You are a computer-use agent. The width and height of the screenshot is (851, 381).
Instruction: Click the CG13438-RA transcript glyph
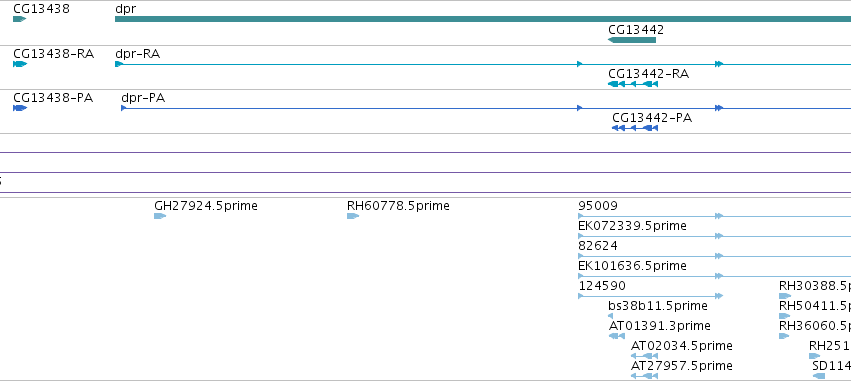[20, 64]
